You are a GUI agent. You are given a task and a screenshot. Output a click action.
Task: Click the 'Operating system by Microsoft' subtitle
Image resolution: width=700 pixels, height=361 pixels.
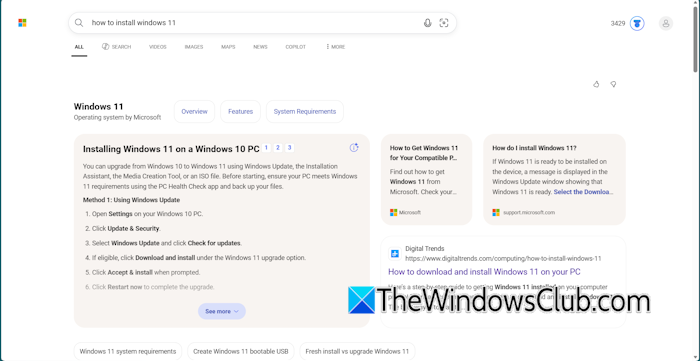[x=117, y=117]
